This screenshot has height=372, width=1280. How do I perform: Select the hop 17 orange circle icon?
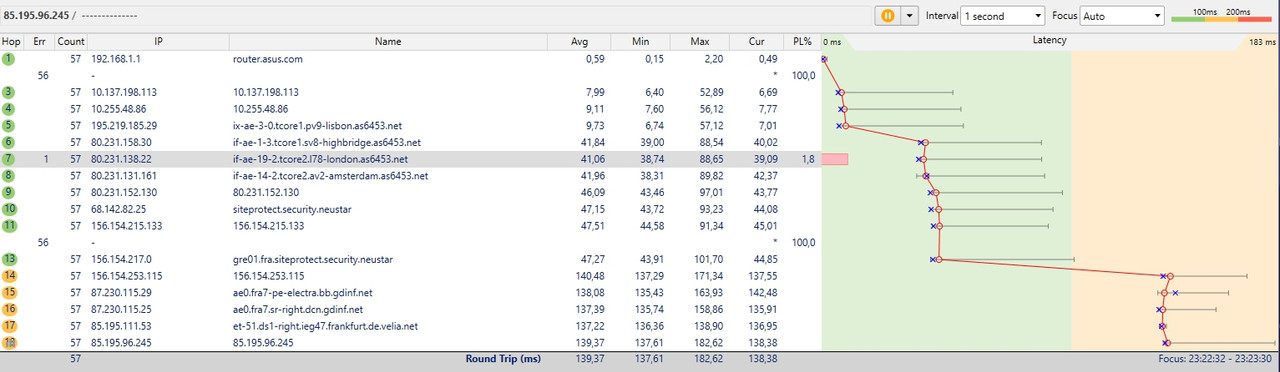[9, 326]
